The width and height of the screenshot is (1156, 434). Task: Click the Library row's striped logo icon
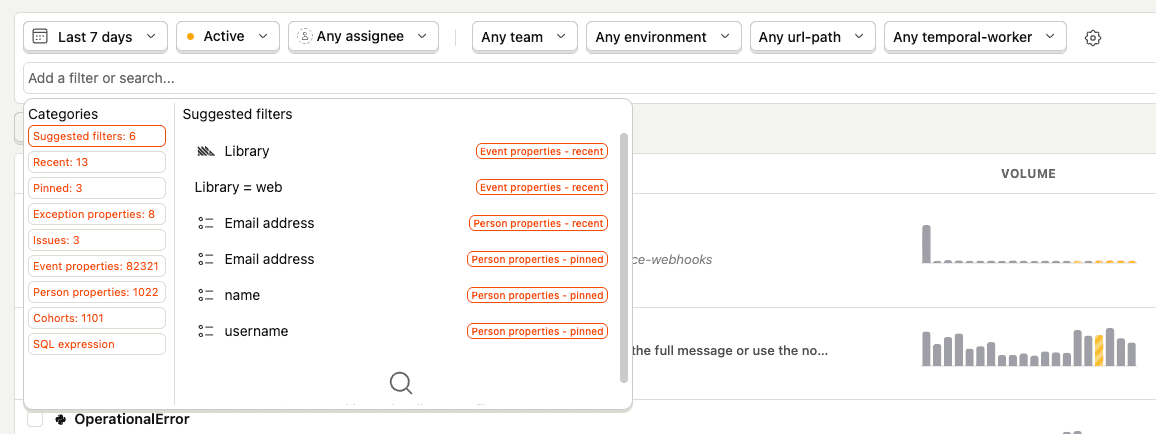point(206,152)
